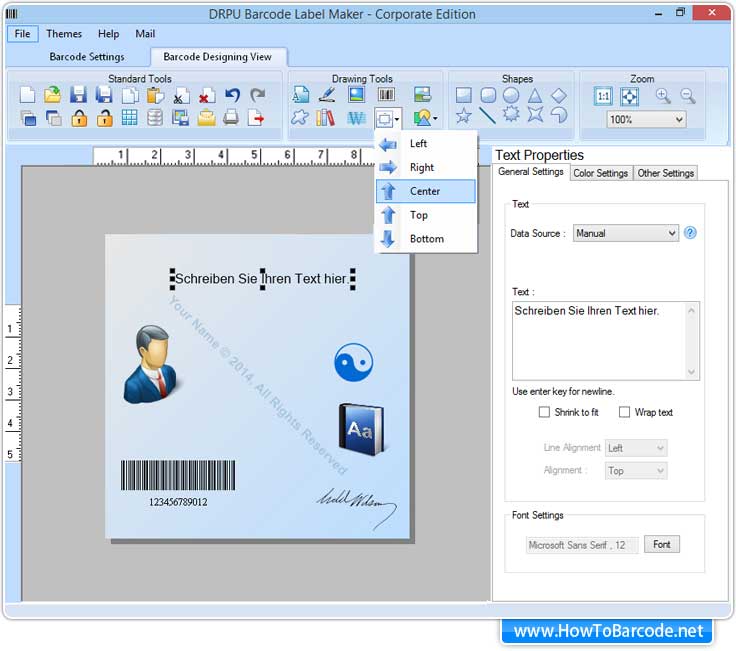Select the Barcode Designing View tab
This screenshot has width=736, height=651.
218,57
